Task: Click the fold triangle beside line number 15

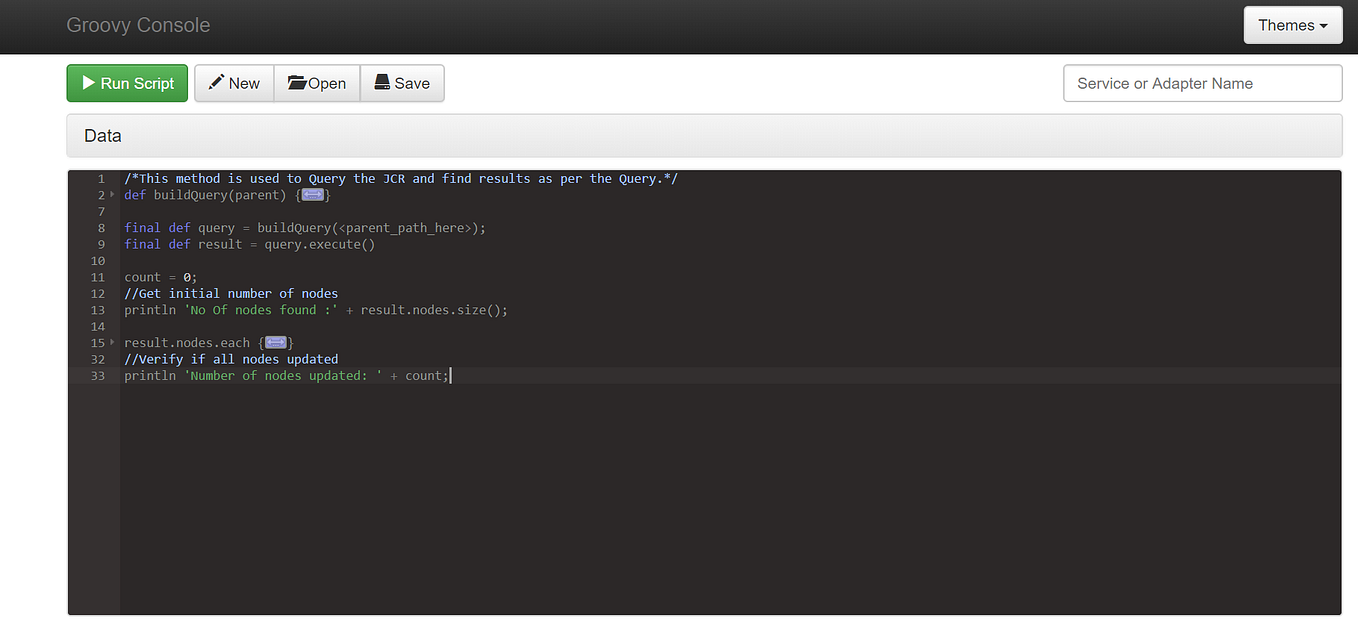Action: (x=110, y=342)
